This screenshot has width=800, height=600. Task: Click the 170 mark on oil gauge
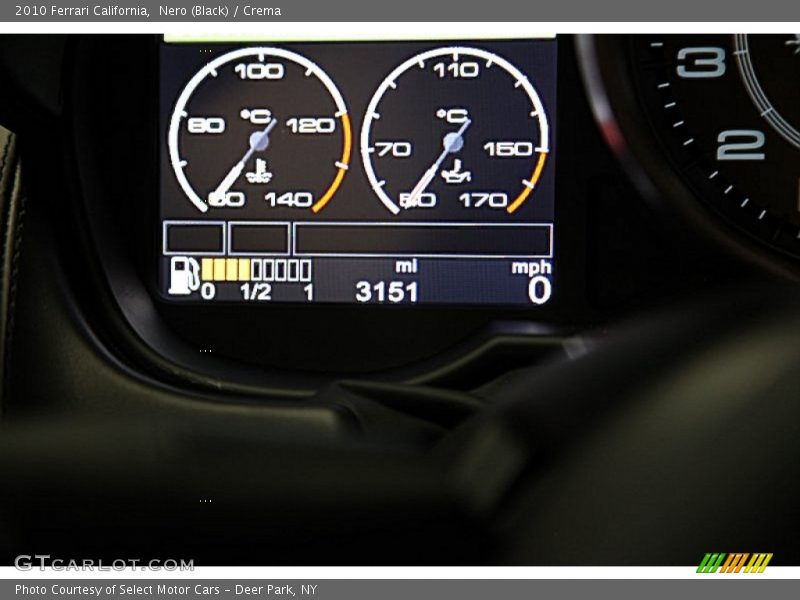(x=483, y=200)
